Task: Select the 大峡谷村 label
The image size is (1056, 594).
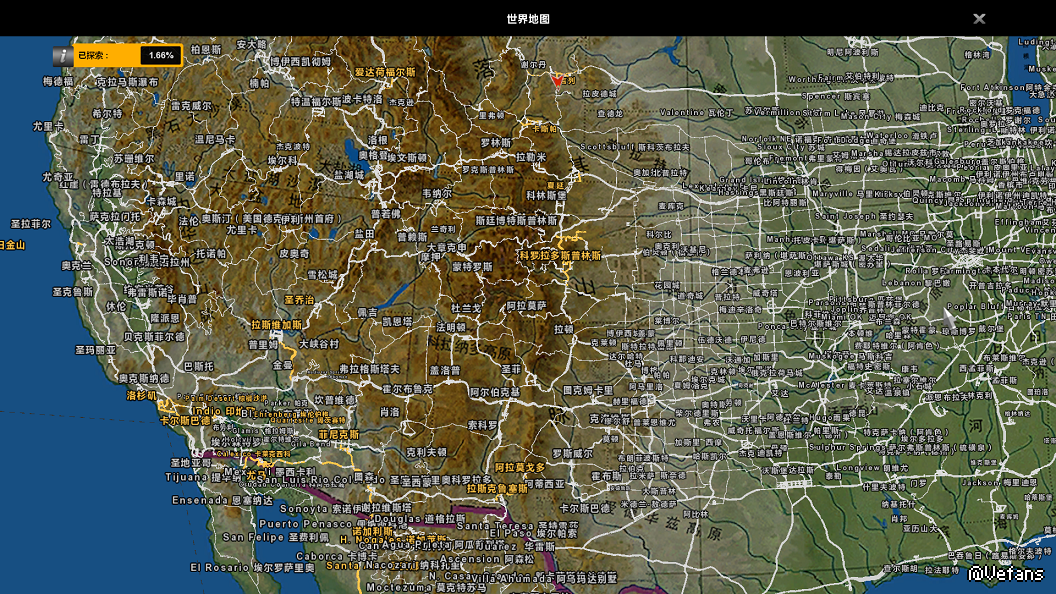Action: [x=319, y=344]
